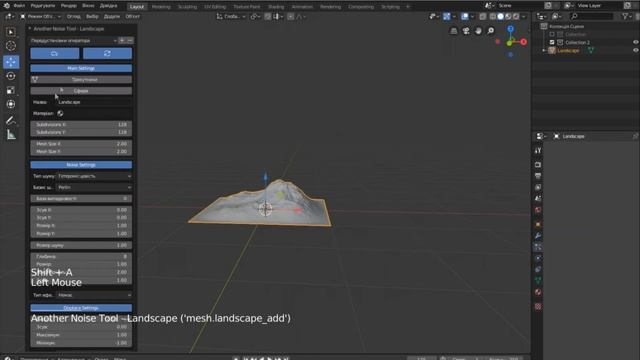Screen dimensions: 640x360
Task: Open the effect type dropdown
Action: click(94, 295)
